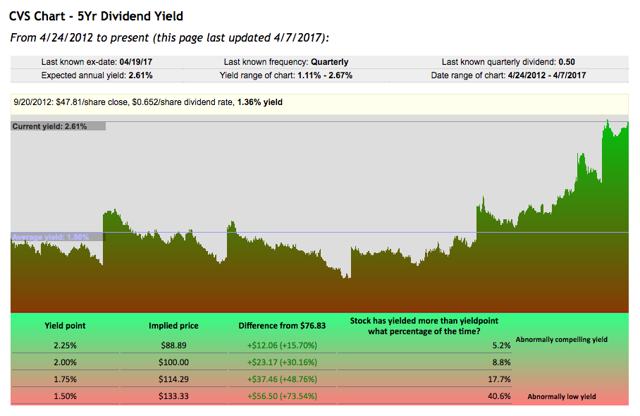Click 'Yield range of chart: 1.11% - 2.67%'

286,76
